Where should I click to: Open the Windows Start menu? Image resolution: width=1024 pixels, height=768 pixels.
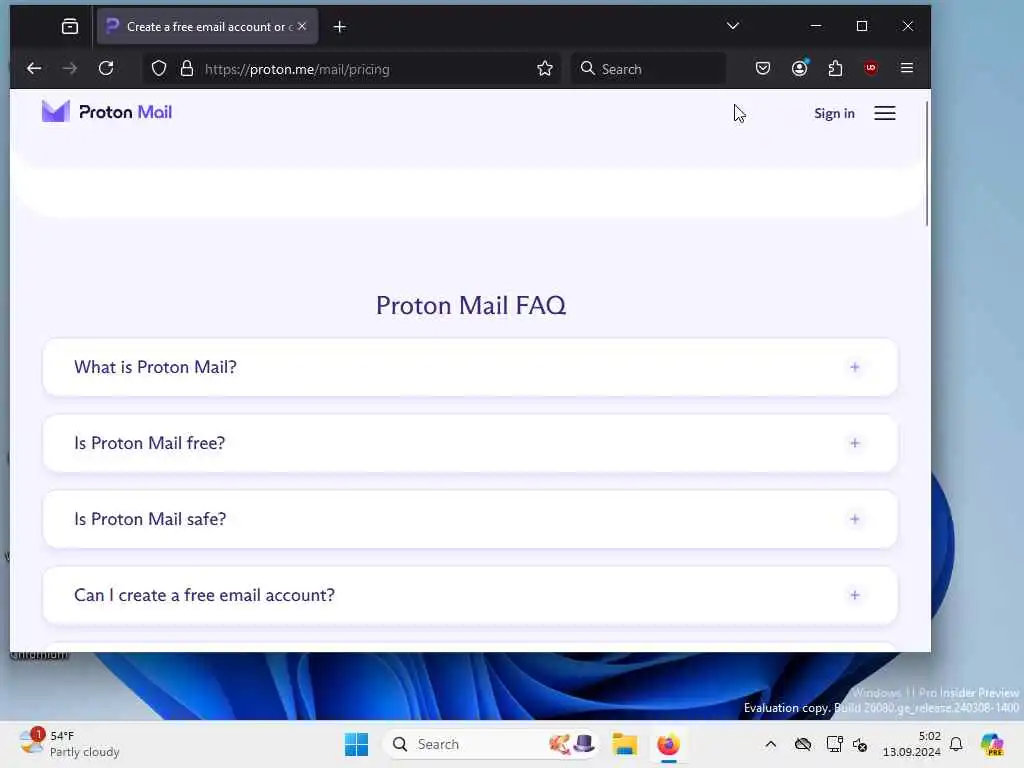[x=357, y=744]
